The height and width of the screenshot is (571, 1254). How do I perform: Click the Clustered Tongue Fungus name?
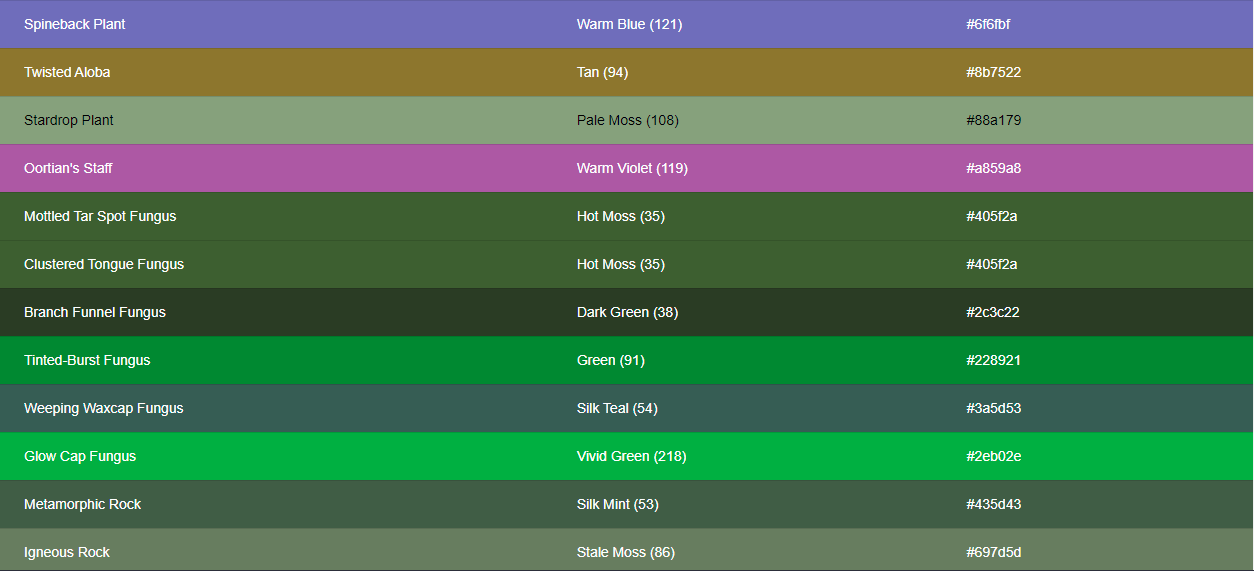(x=104, y=264)
